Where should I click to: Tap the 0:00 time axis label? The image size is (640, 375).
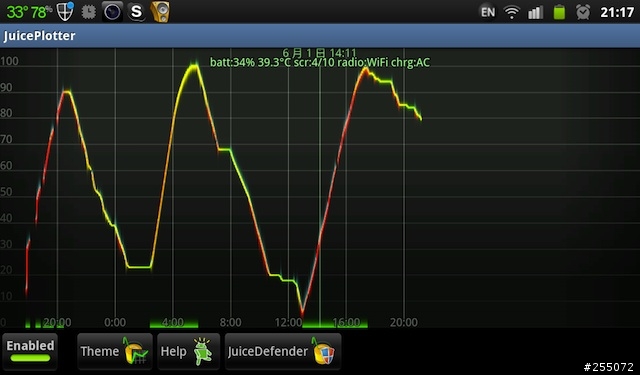pos(115,322)
